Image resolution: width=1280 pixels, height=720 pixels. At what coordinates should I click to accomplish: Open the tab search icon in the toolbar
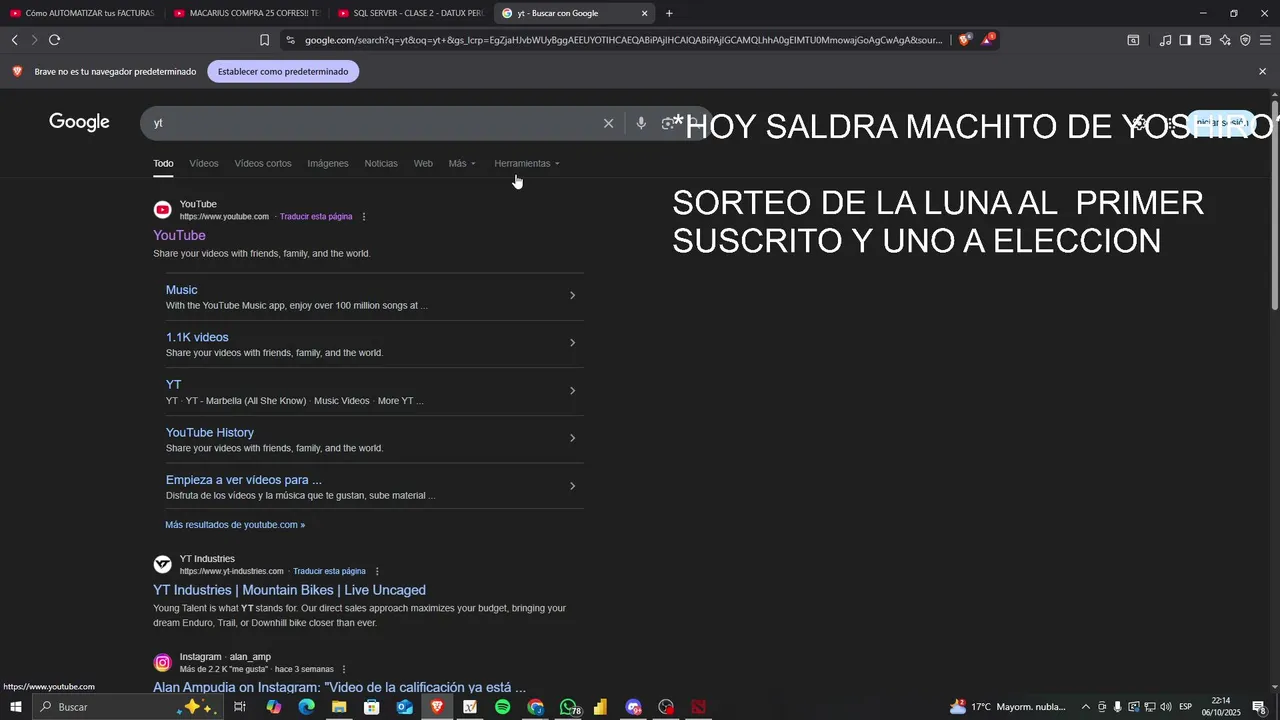[x=1133, y=40]
